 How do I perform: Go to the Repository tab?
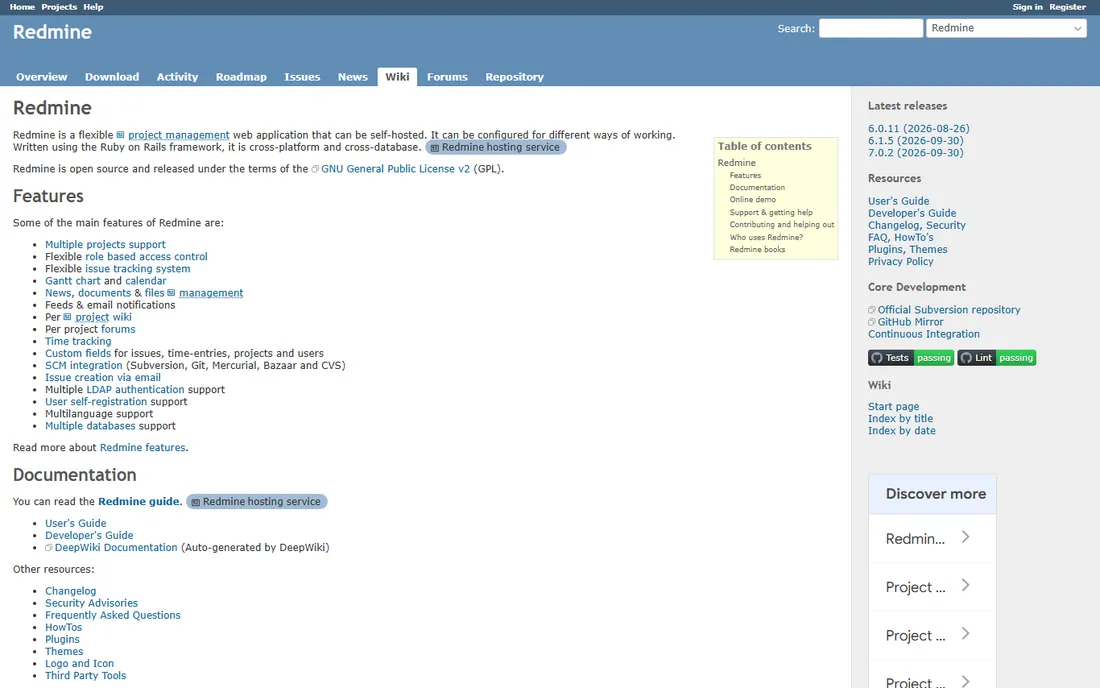tap(514, 77)
